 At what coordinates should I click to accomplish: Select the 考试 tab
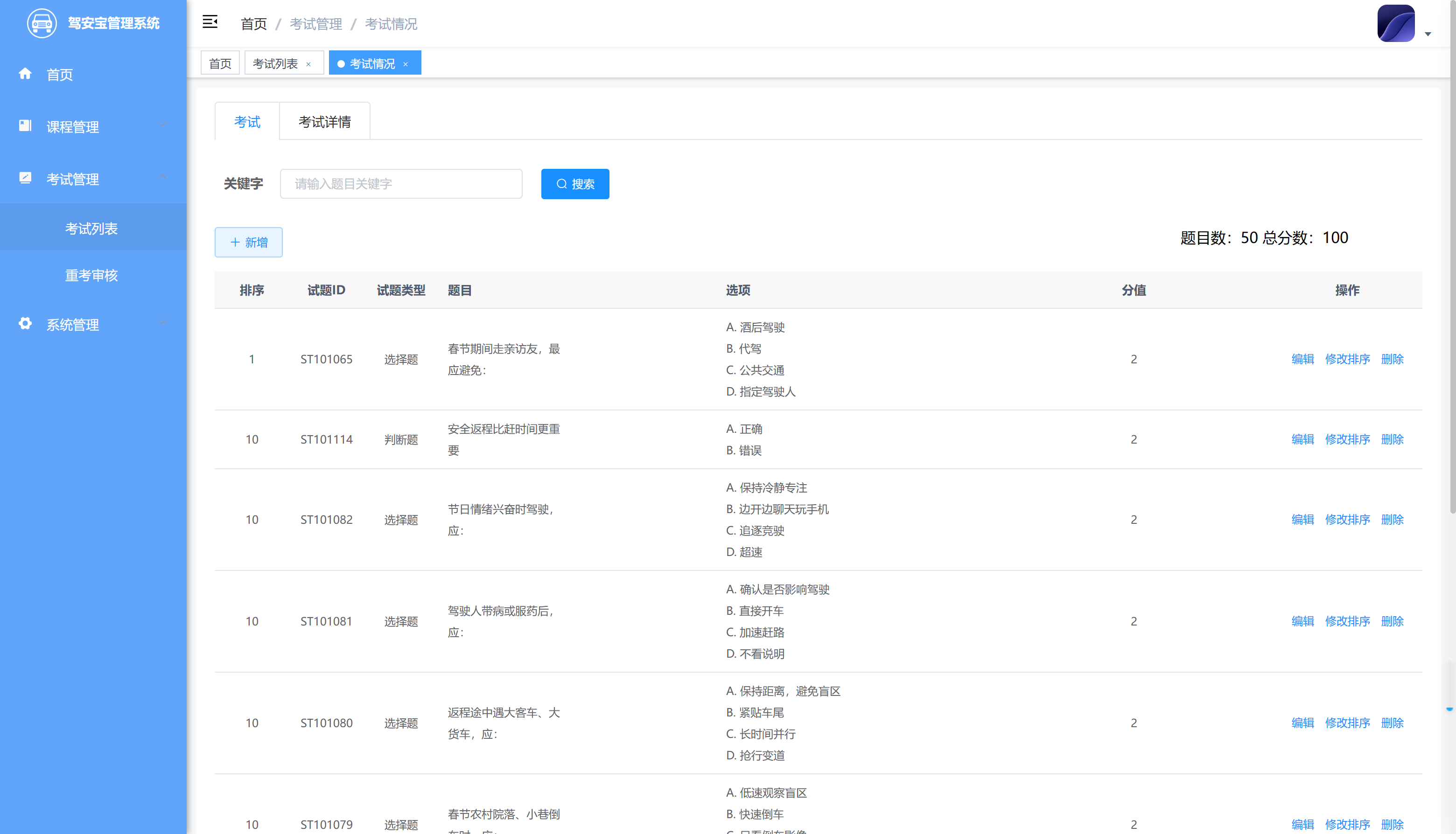point(247,121)
